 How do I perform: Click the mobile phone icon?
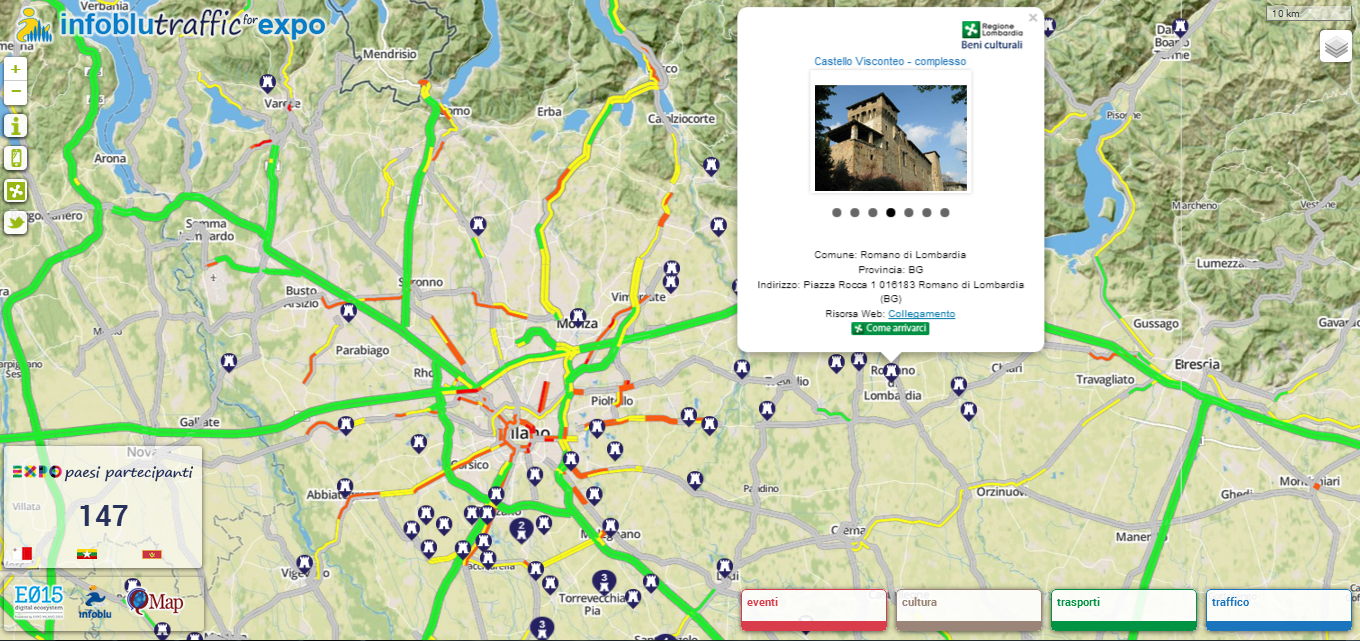click(x=15, y=158)
